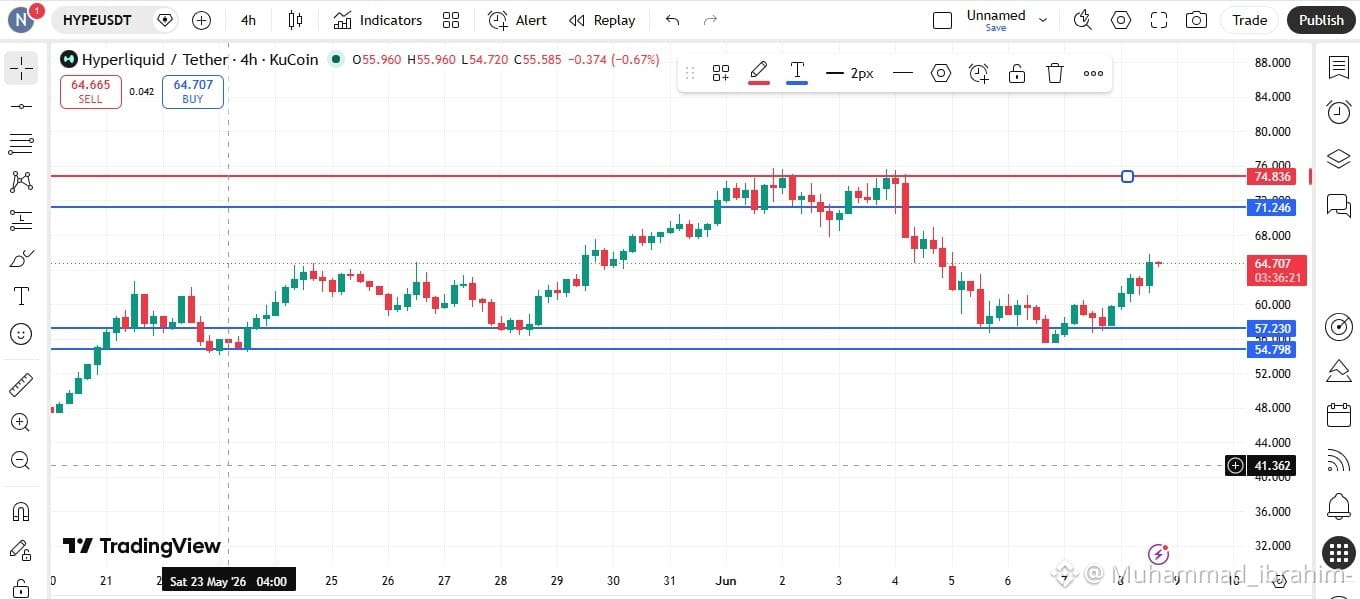1360x599 pixels.
Task: Add alert on the selected horizontal line
Action: [x=979, y=73]
